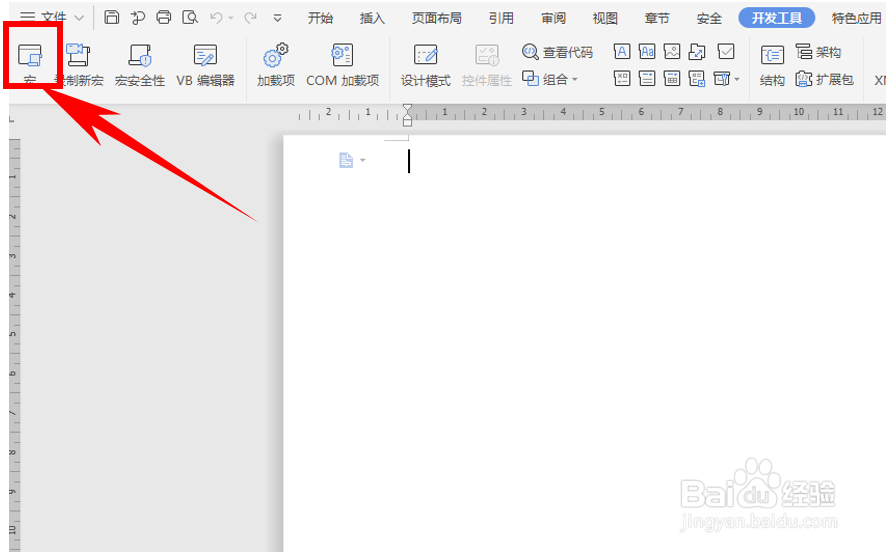887x553 pixels.
Task: Switch to the 开始 tab
Action: tap(320, 18)
